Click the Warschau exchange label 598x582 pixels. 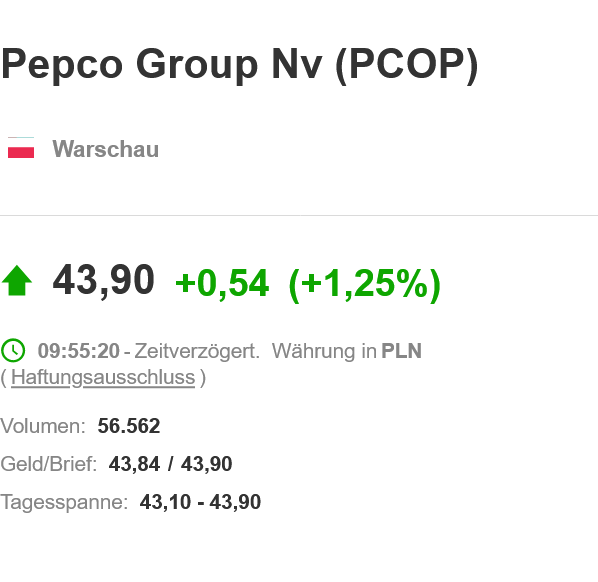[106, 149]
